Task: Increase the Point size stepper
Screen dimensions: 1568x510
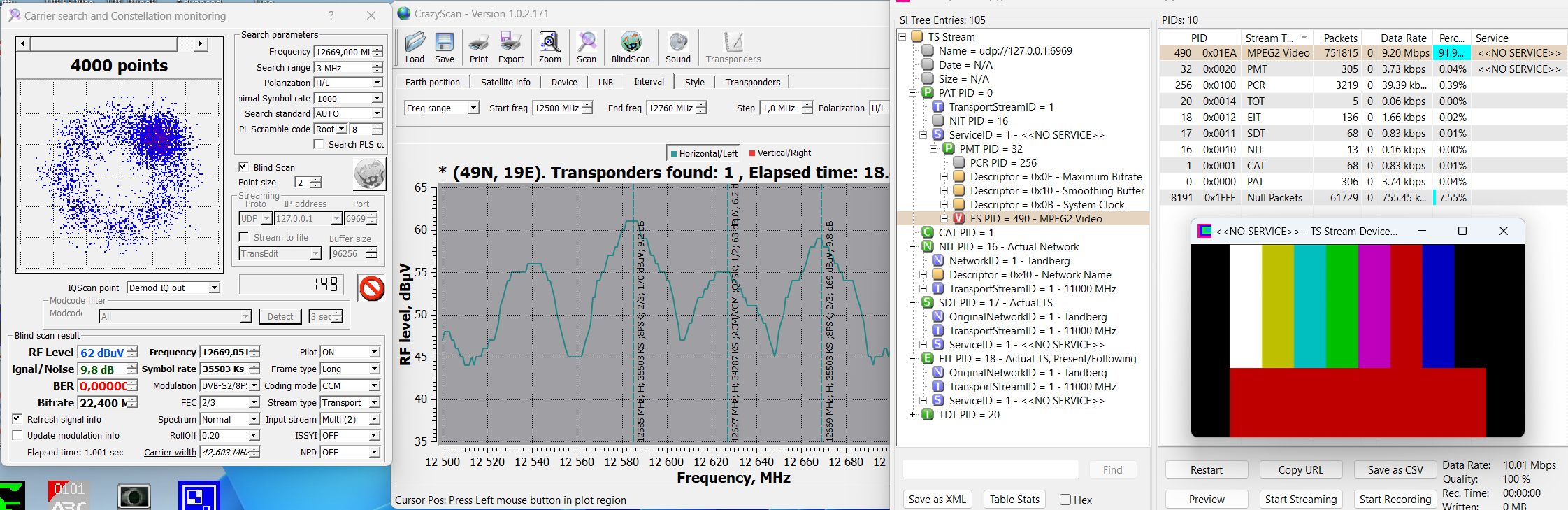Action: 316,179
